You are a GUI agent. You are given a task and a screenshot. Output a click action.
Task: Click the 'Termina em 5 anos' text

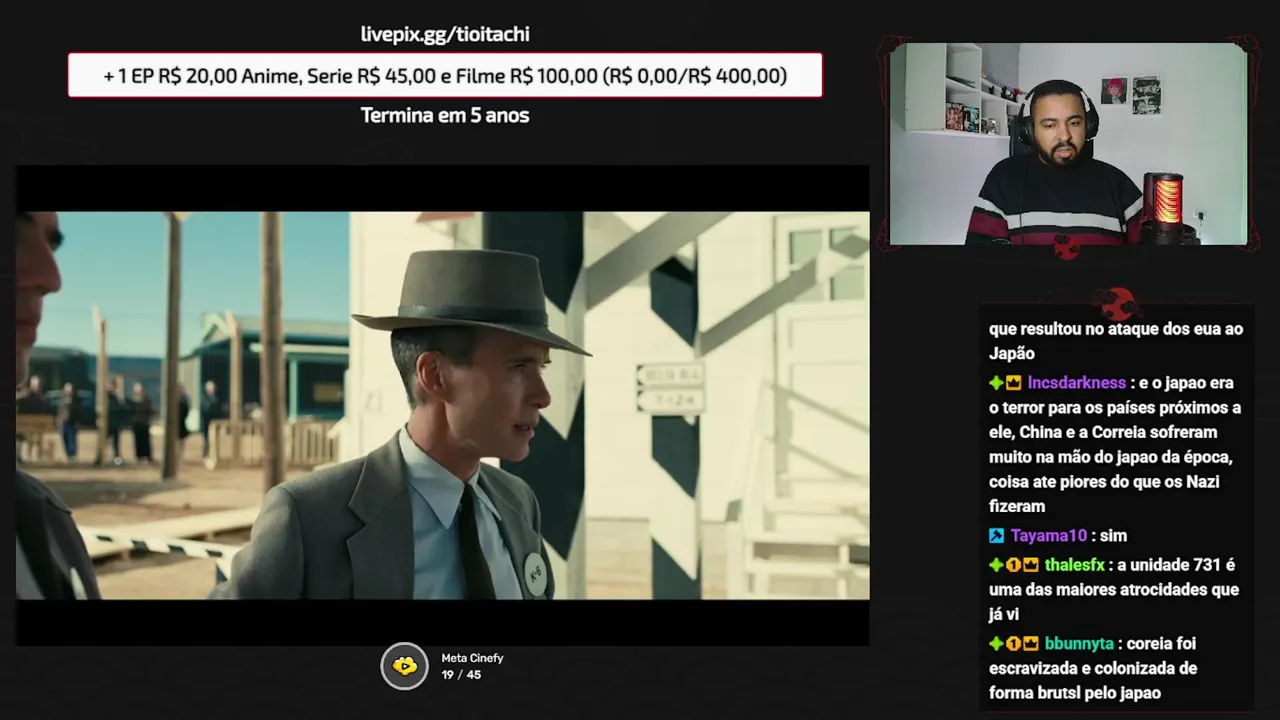pos(445,115)
